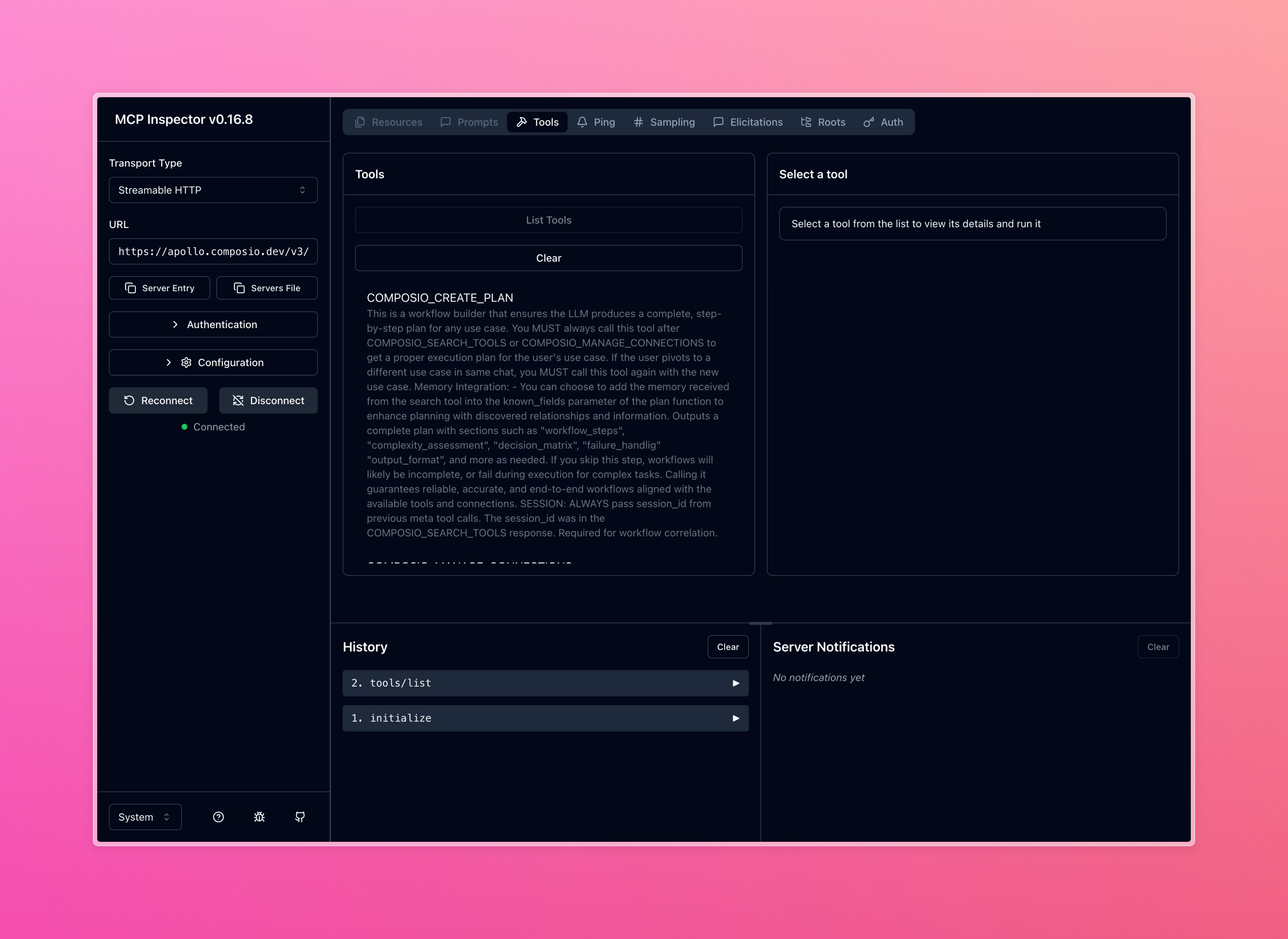
Task: Click the server URL input field
Action: [213, 251]
